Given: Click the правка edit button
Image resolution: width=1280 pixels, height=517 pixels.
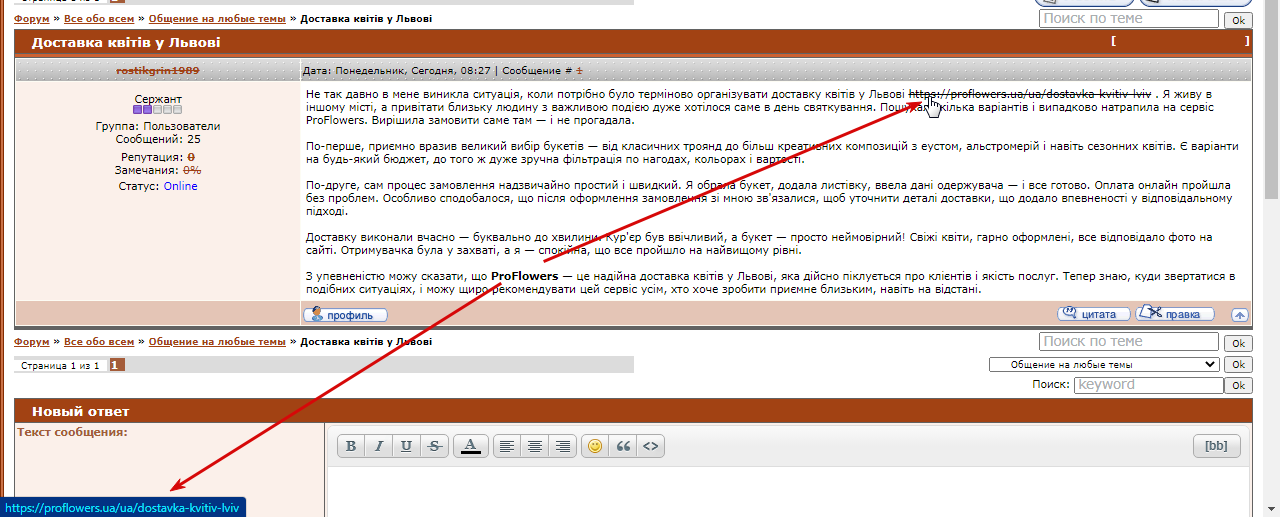Looking at the screenshot, I should (x=1175, y=313).
